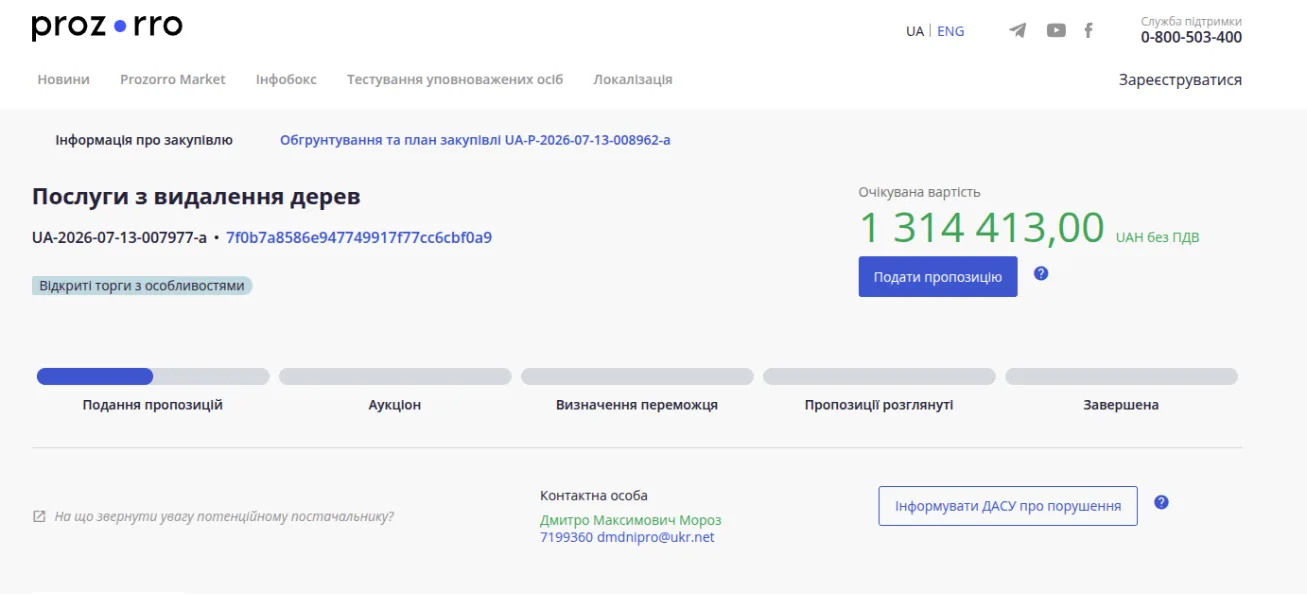Image resolution: width=1307 pixels, height=595 pixels.
Task: Click the Аукціон stage progress bar
Action: [395, 377]
